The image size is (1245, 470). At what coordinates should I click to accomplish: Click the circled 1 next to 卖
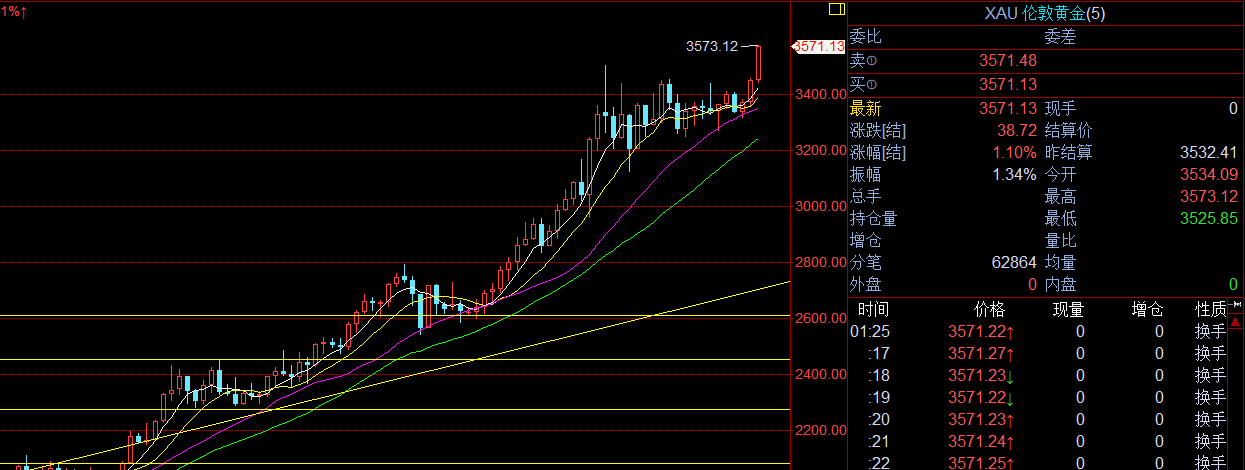pyautogui.click(x=871, y=61)
